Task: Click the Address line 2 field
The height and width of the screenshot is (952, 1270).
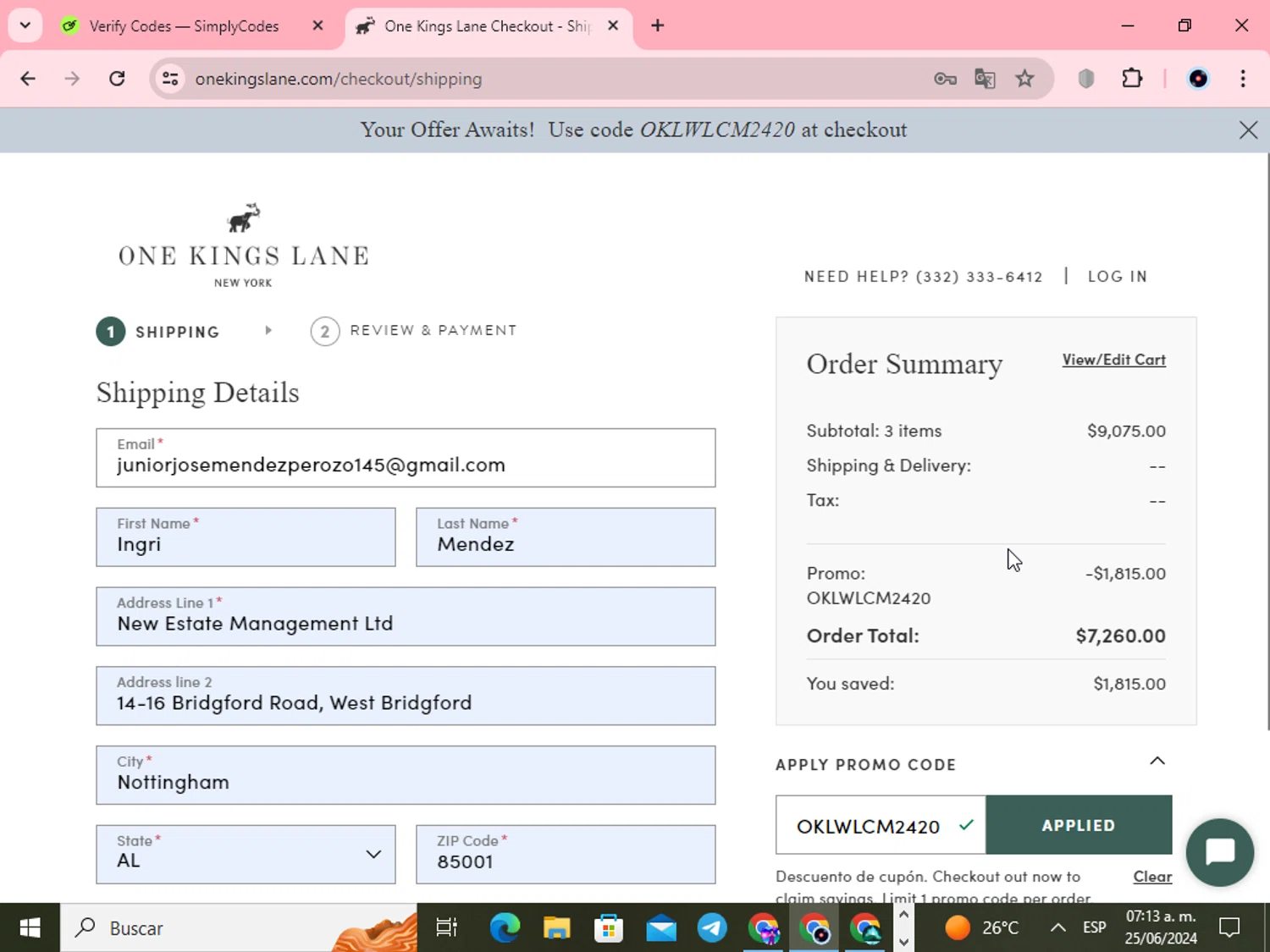Action: click(406, 696)
